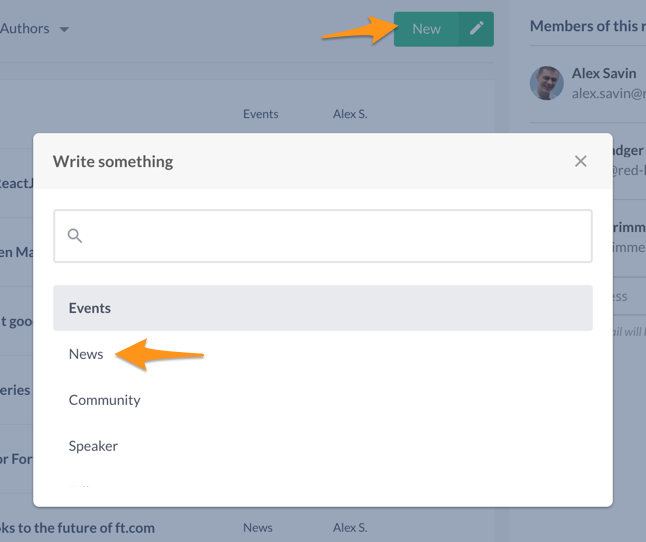This screenshot has width=646, height=542.
Task: Click the News label in bottom row
Action: pos(258,527)
